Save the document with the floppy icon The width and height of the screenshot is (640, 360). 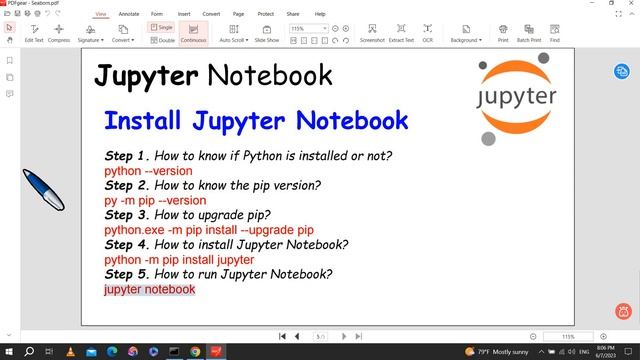pos(18,13)
